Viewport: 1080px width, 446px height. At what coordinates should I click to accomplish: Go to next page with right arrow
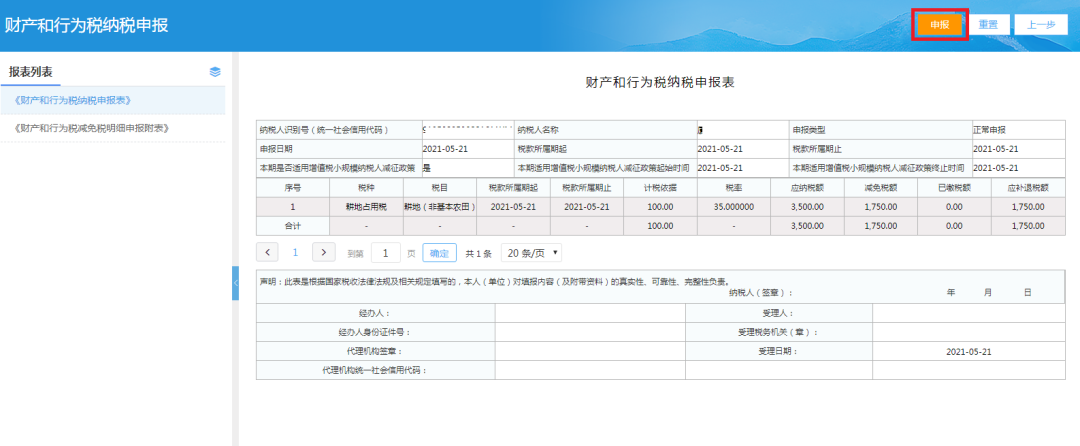click(x=323, y=253)
